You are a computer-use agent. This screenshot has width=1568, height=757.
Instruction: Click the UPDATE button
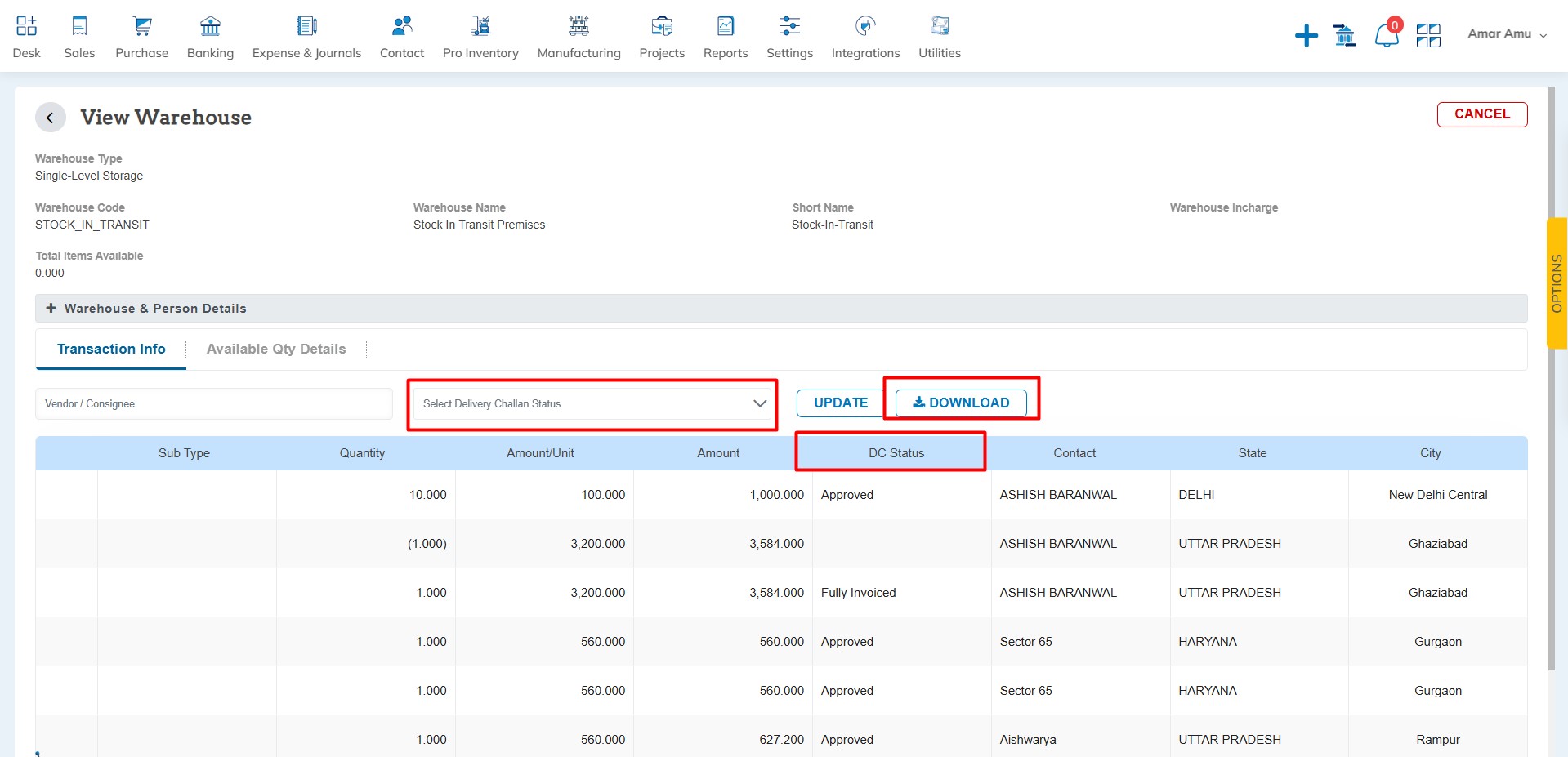(841, 403)
